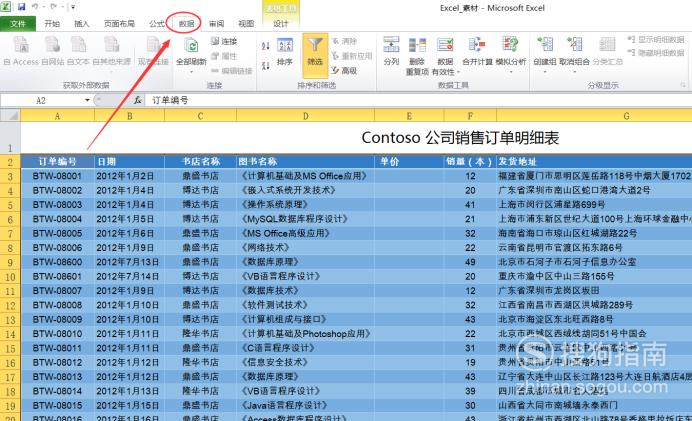Image resolution: width=692 pixels, height=421 pixels.
Task: Expand the 取消组合 dropdown arrow
Action: click(574, 71)
